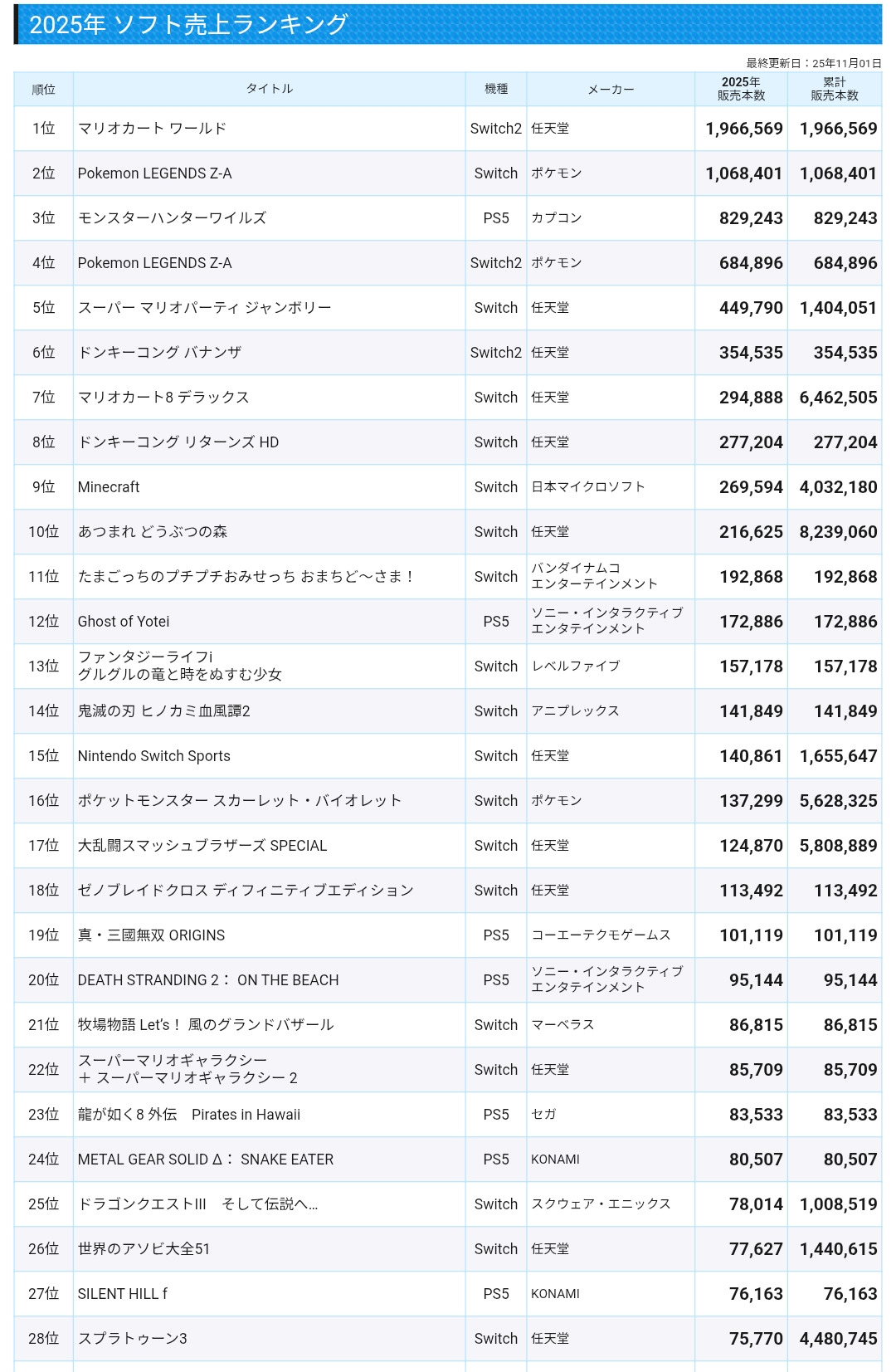Click the あつまれ どうぶつの森 title
896x1372 pixels.
[x=153, y=532]
